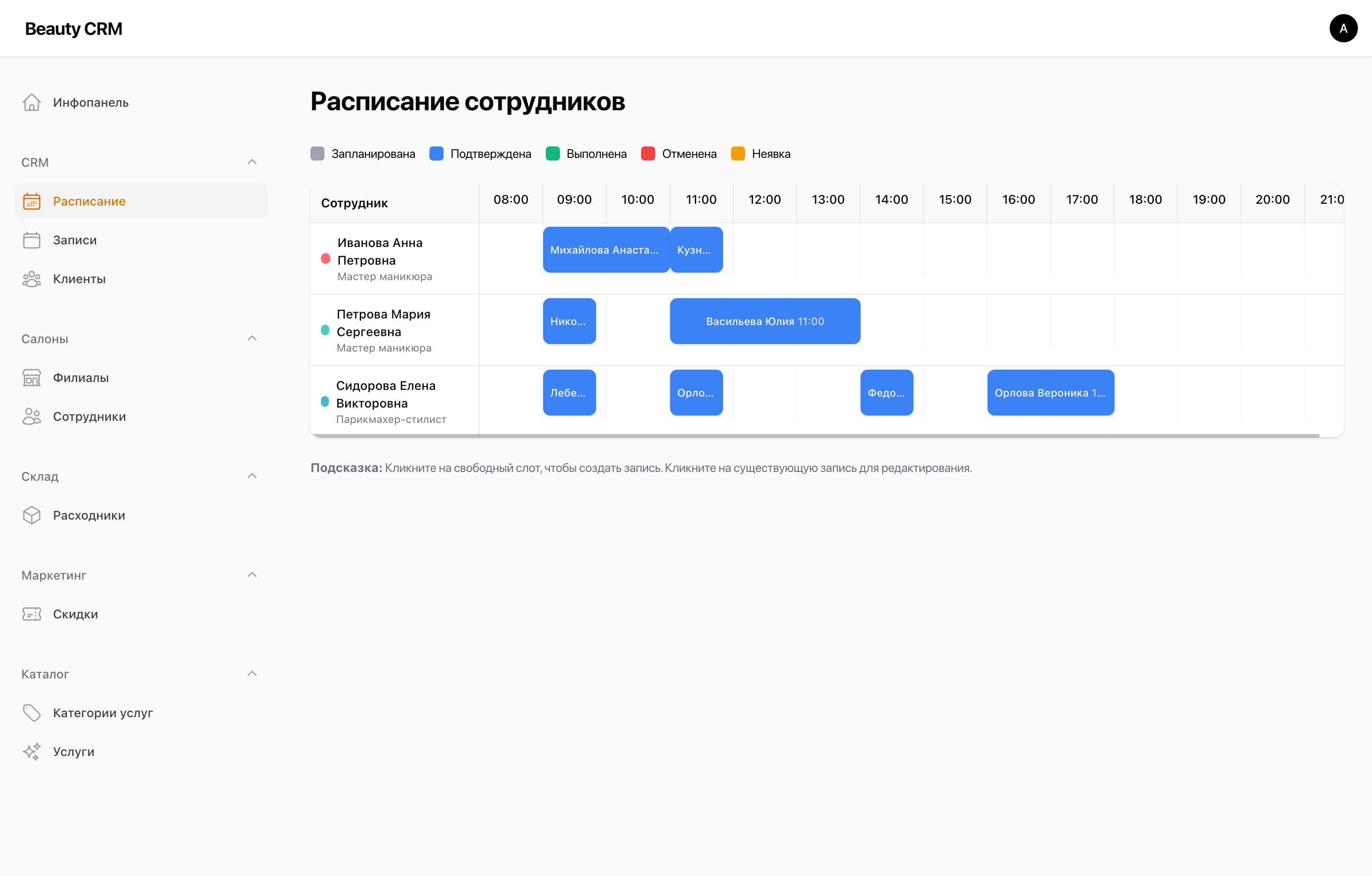Collapse the Салоны section chevron
The width and height of the screenshot is (1372, 876).
[x=253, y=338]
